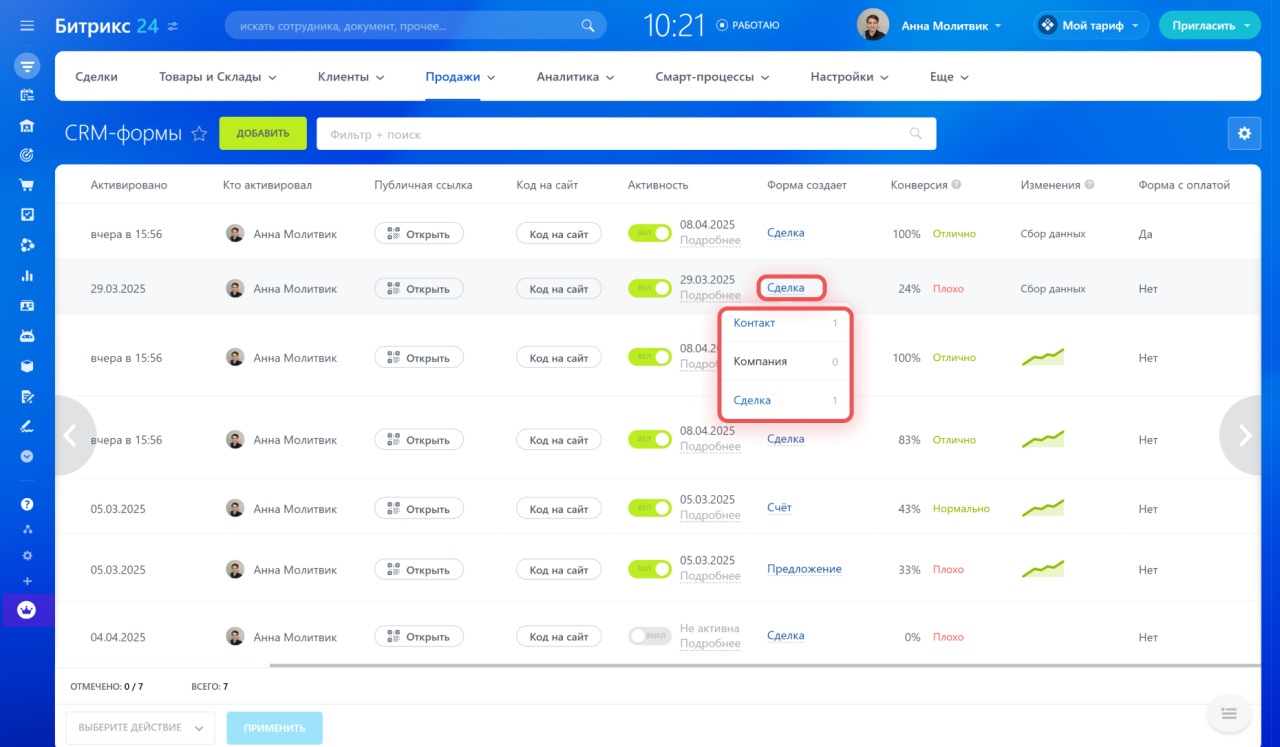This screenshot has width=1280, height=747.
Task: Click the magnifier icon in the top search bar
Action: point(588,26)
